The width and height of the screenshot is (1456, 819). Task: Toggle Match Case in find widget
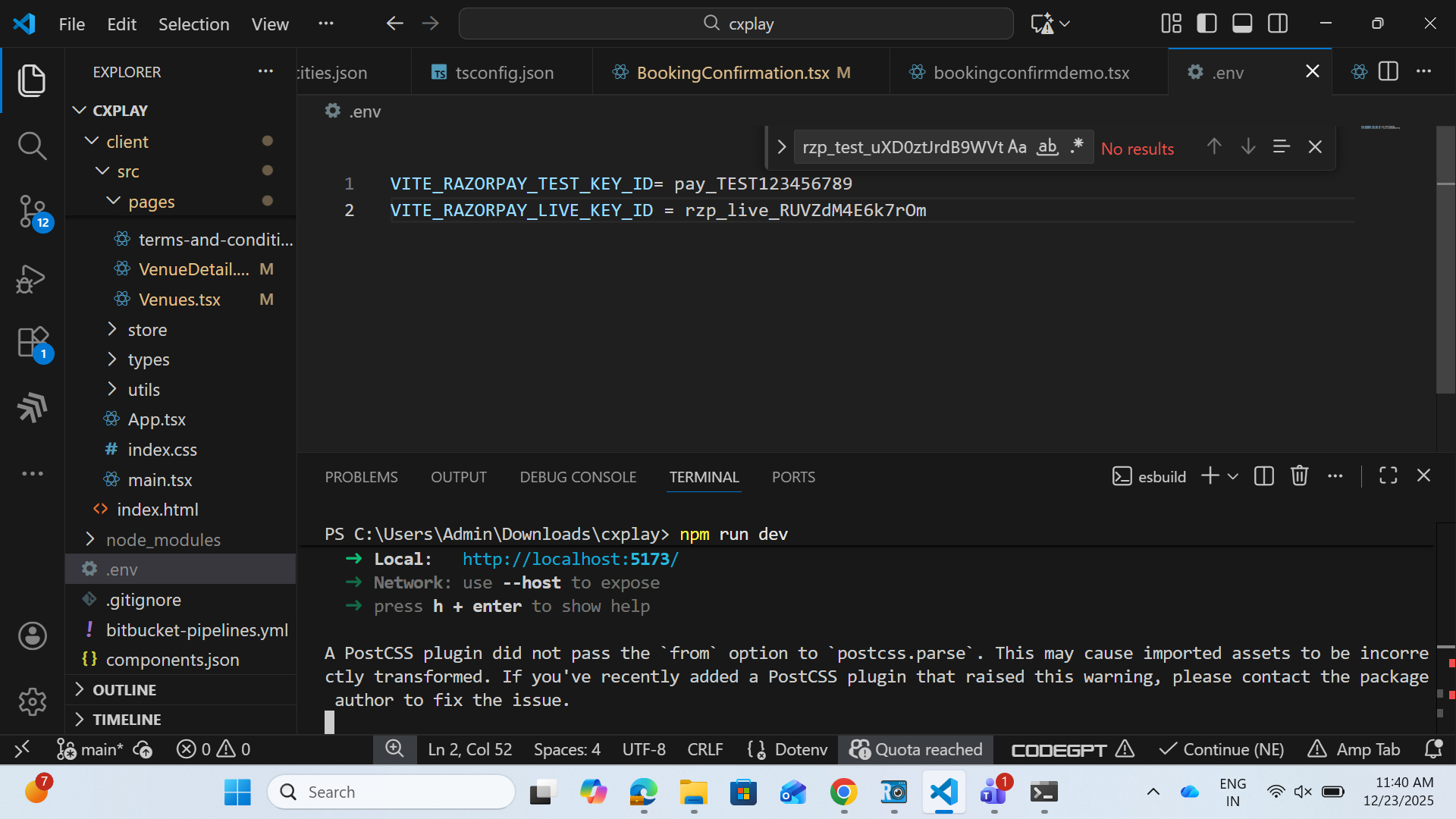(1017, 146)
